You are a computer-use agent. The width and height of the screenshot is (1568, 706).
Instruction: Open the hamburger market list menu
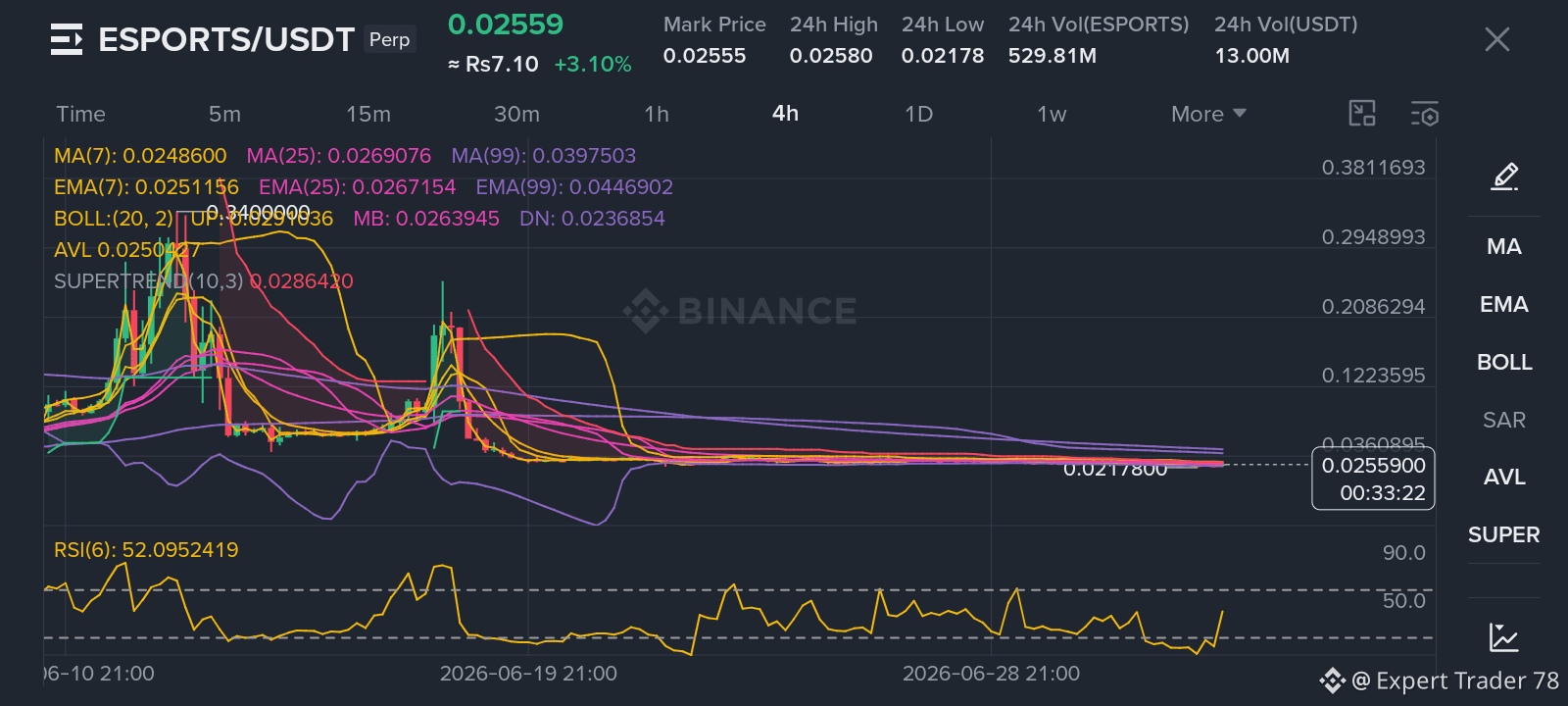click(67, 39)
